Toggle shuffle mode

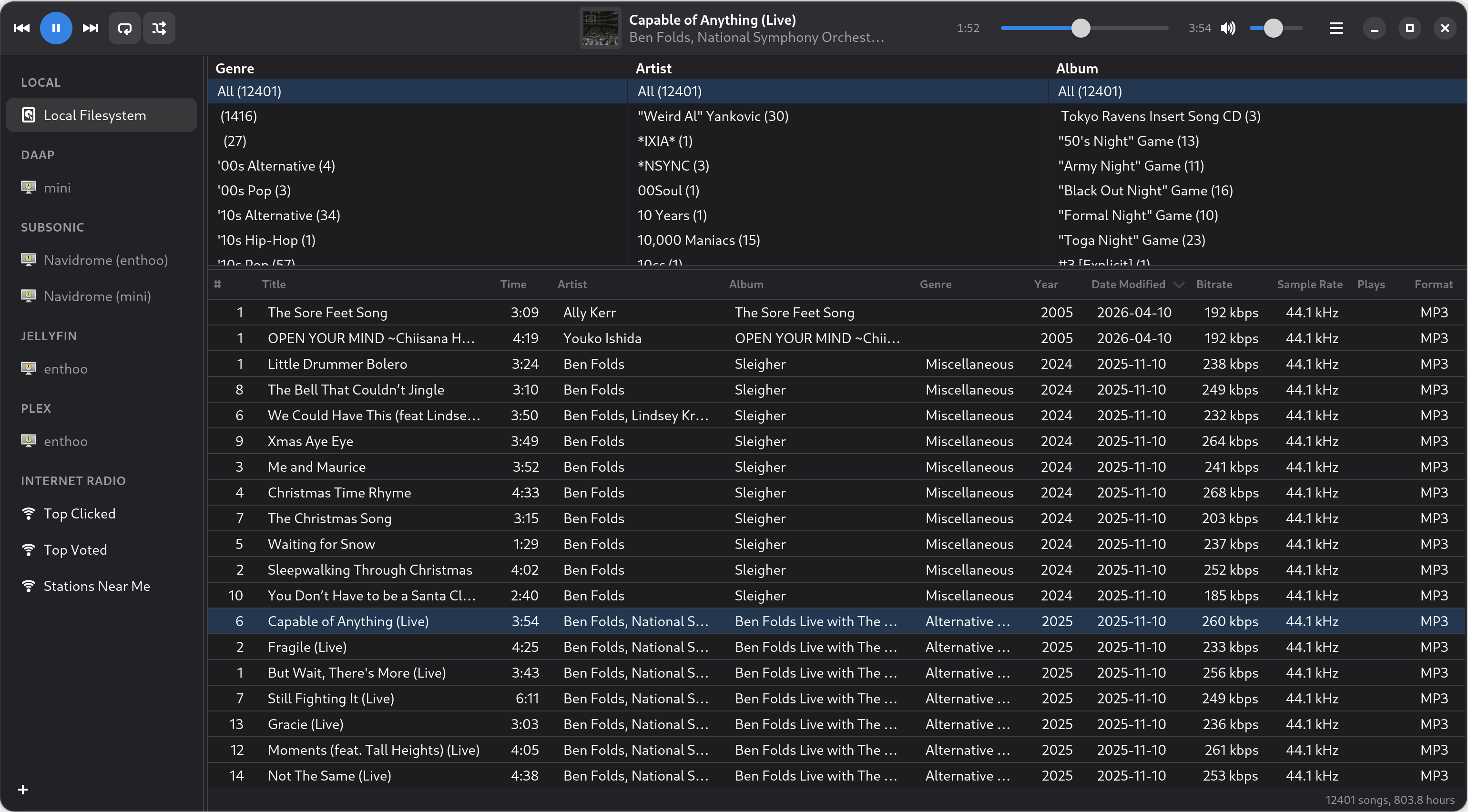[159, 28]
